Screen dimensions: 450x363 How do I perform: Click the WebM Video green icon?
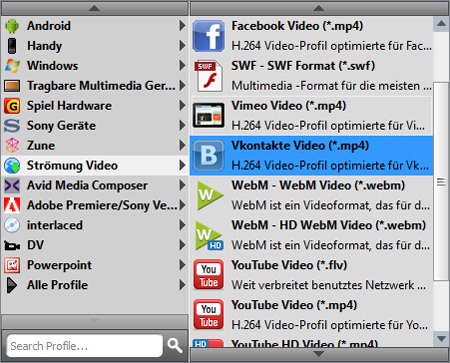coord(209,195)
